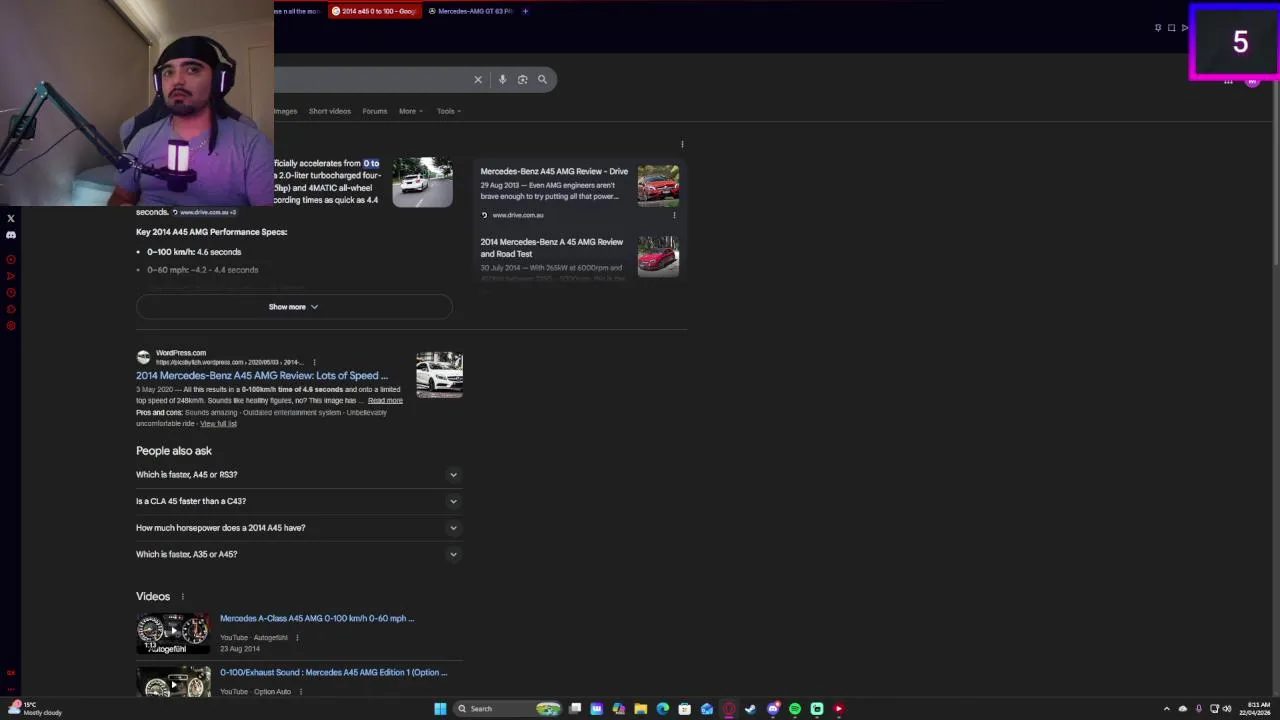Launch Microsoft Edge from the taskbar
The height and width of the screenshot is (720, 1280).
pyautogui.click(x=662, y=709)
